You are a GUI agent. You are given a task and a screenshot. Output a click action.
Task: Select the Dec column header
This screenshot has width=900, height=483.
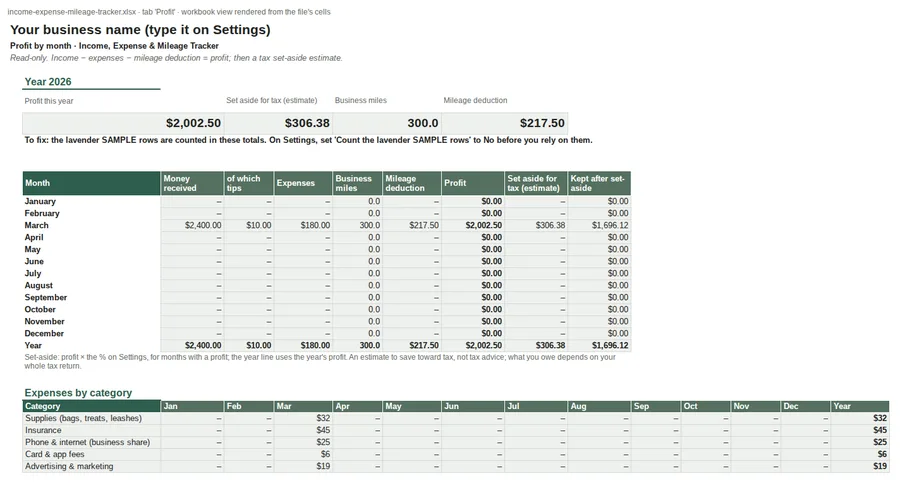805,406
